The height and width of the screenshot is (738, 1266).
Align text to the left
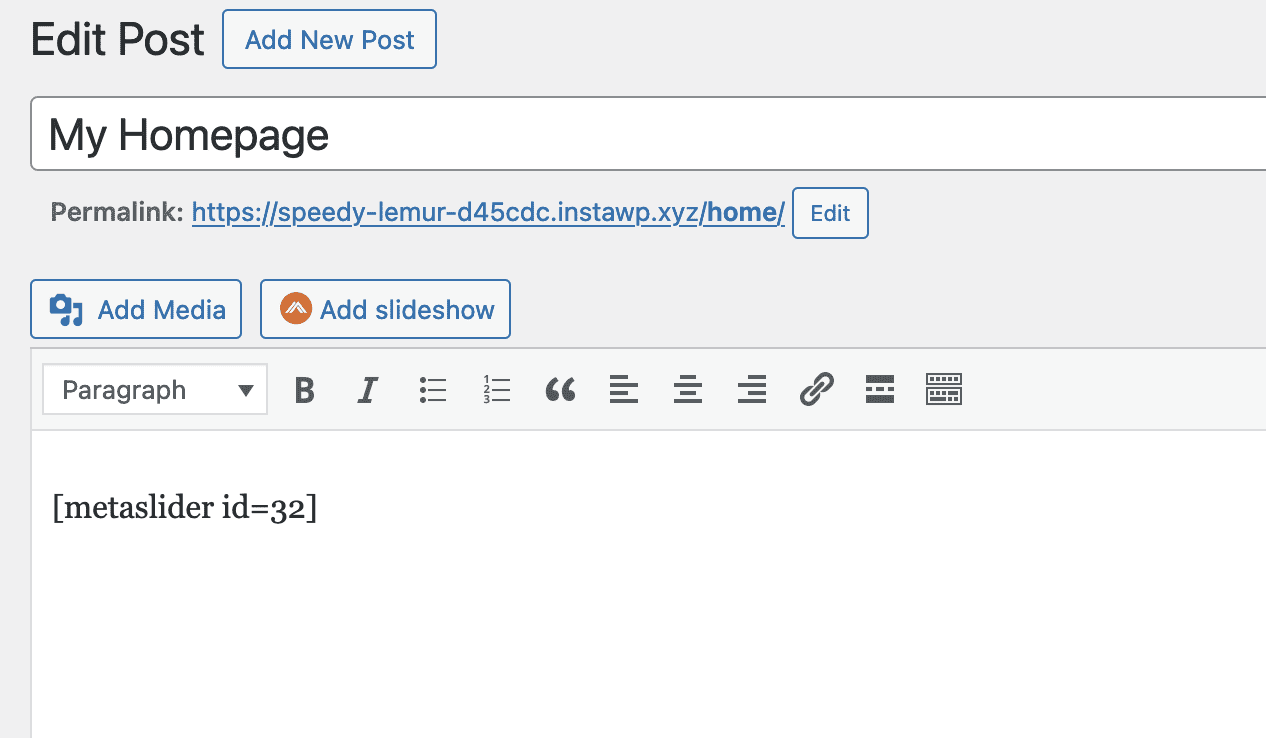tap(624, 390)
